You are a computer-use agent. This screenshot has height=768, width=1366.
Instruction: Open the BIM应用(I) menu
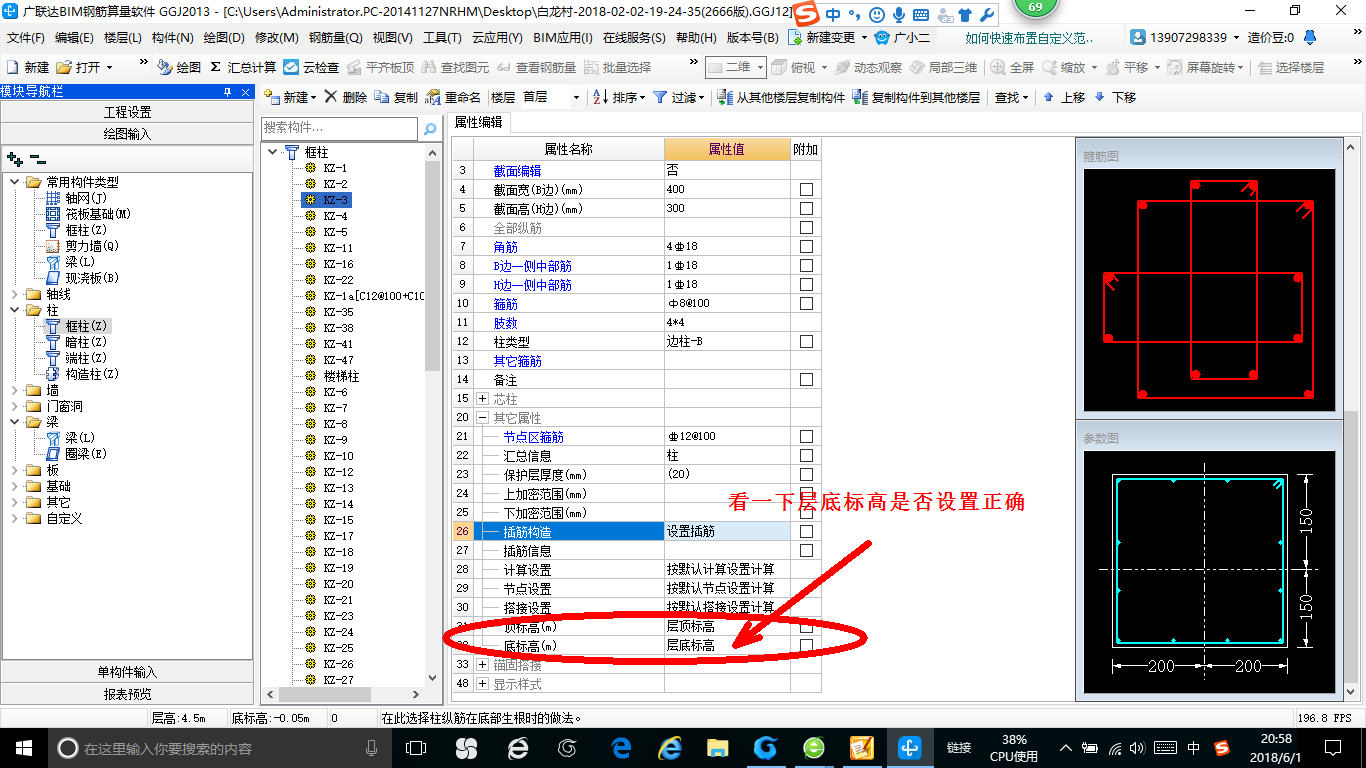pos(563,37)
